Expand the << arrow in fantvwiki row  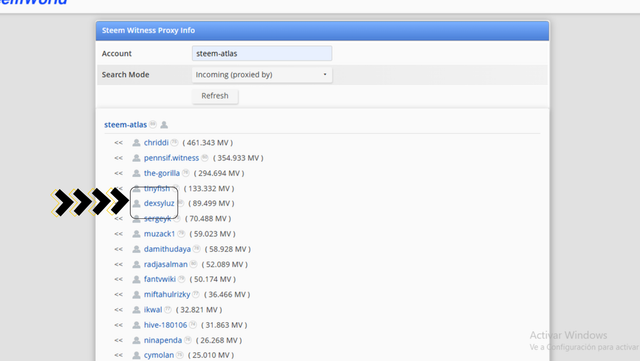coord(118,279)
